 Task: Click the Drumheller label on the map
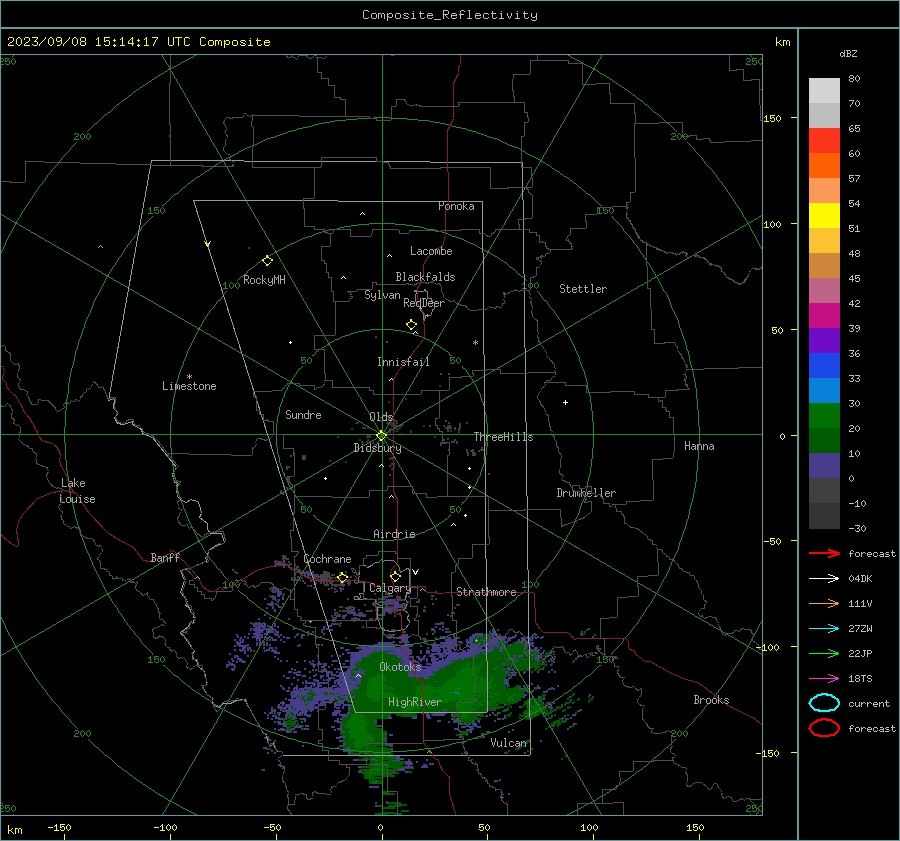586,493
